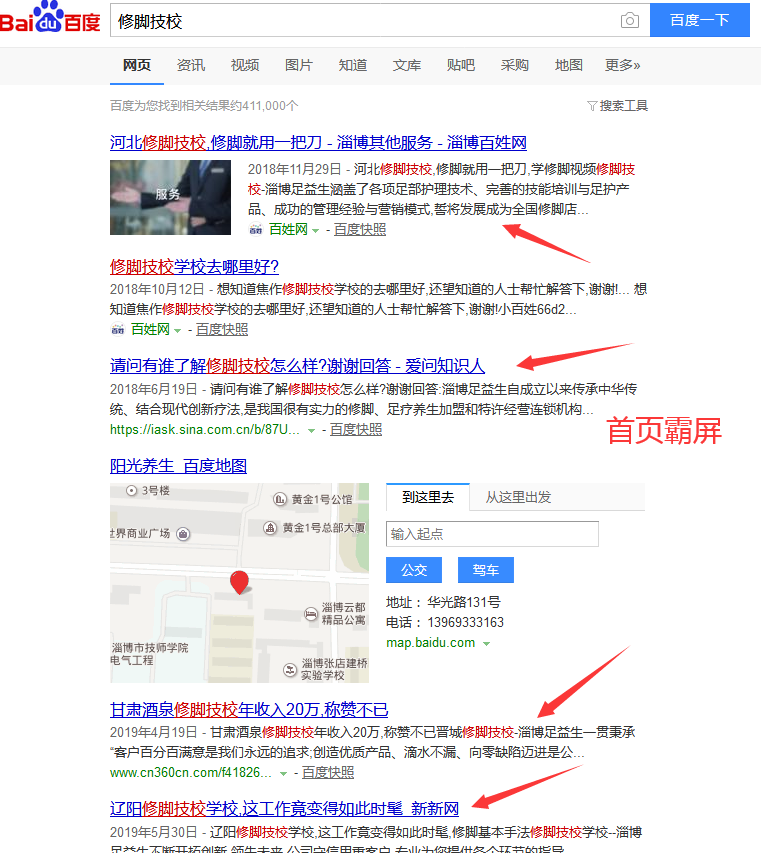
Task: Click 3号楼 marker on the map
Action: pyautogui.click(x=131, y=491)
